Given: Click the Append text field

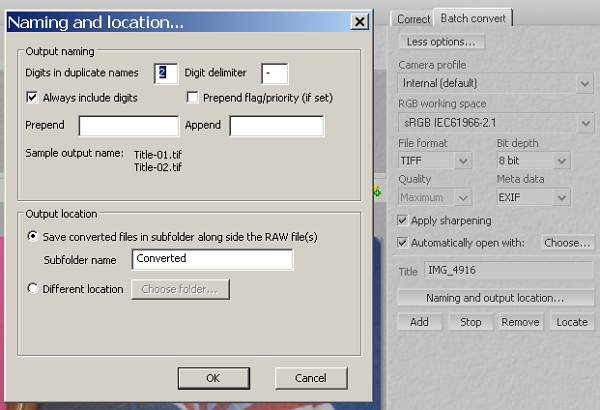Looking at the screenshot, I should click(x=277, y=126).
